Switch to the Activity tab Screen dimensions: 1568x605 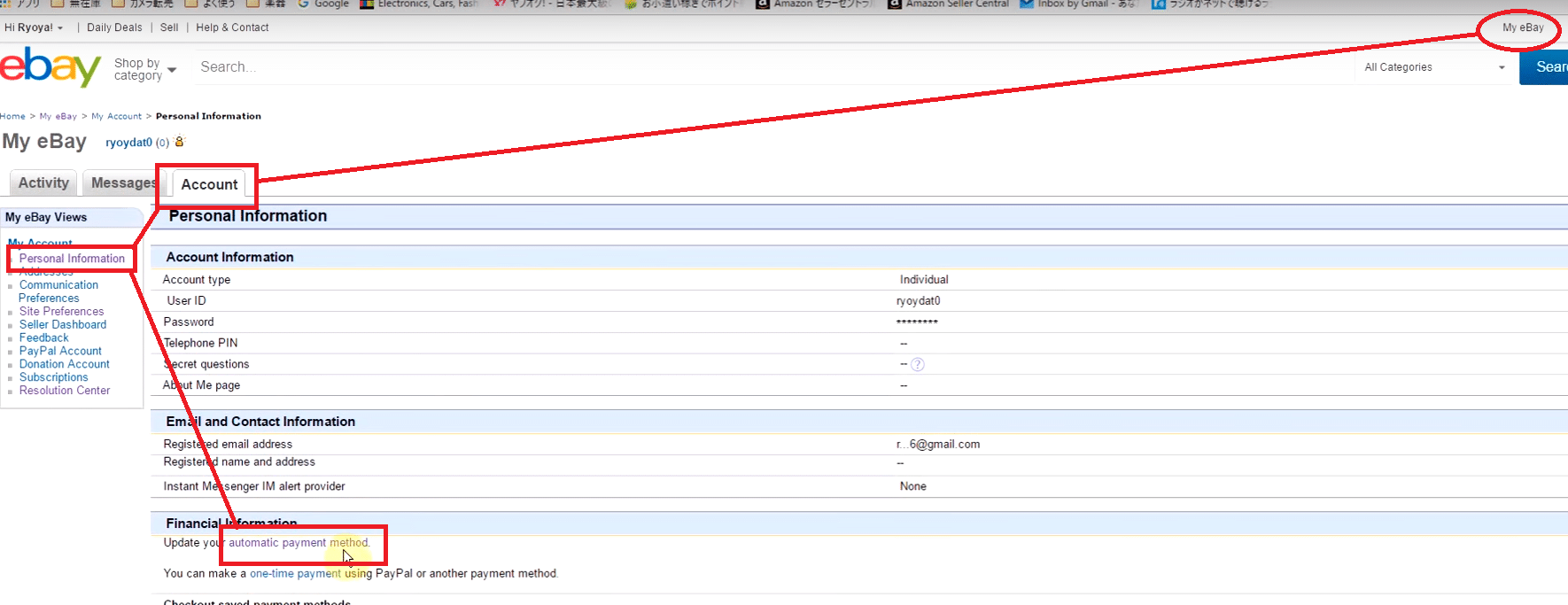(43, 182)
